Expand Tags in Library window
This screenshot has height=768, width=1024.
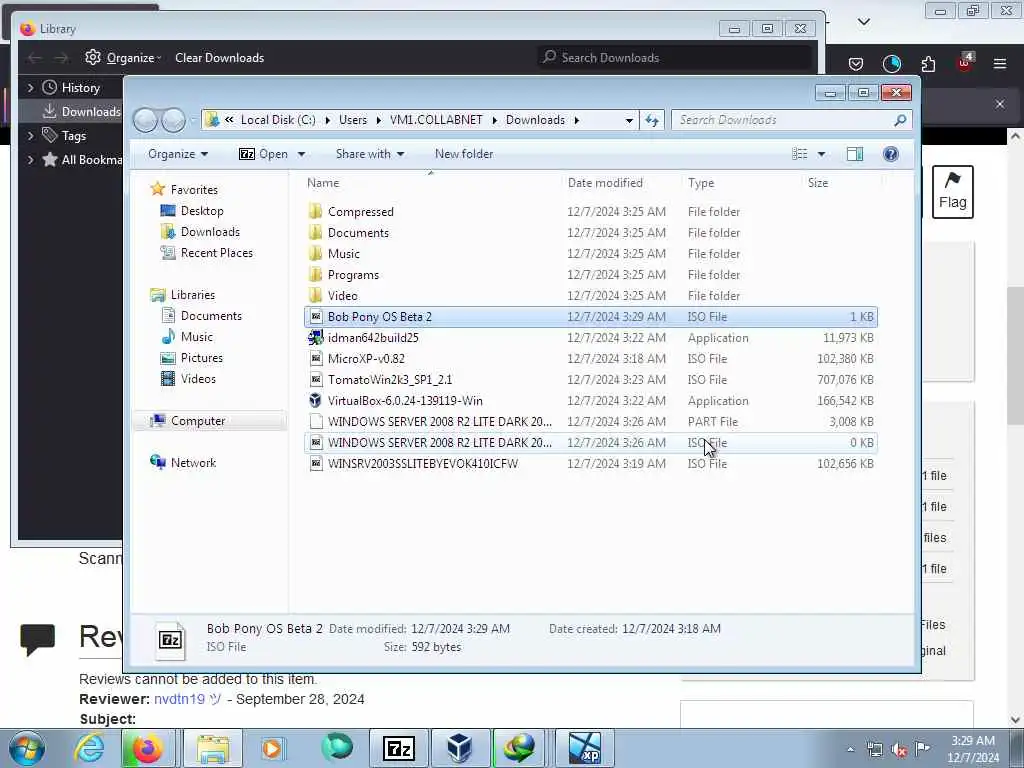coord(30,136)
